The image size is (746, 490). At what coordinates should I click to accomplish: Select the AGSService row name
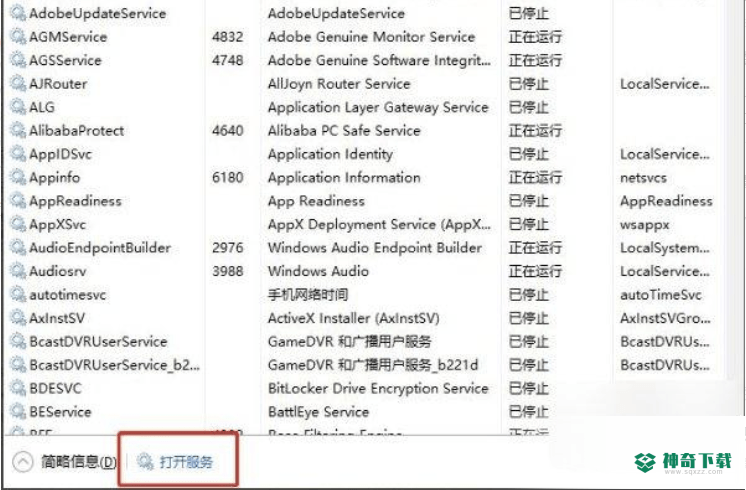pos(65,60)
